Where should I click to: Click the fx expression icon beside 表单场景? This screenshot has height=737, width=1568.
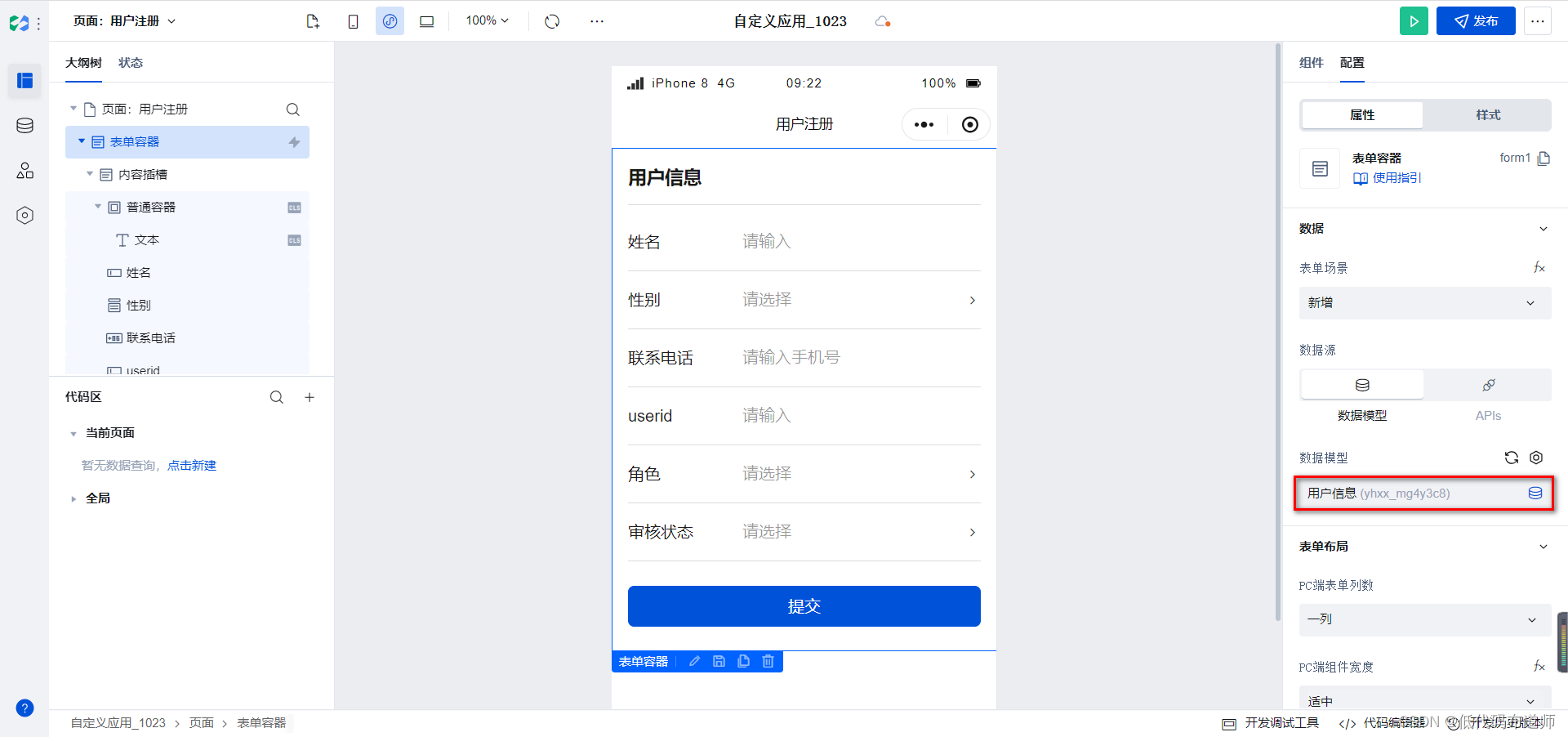1539,268
